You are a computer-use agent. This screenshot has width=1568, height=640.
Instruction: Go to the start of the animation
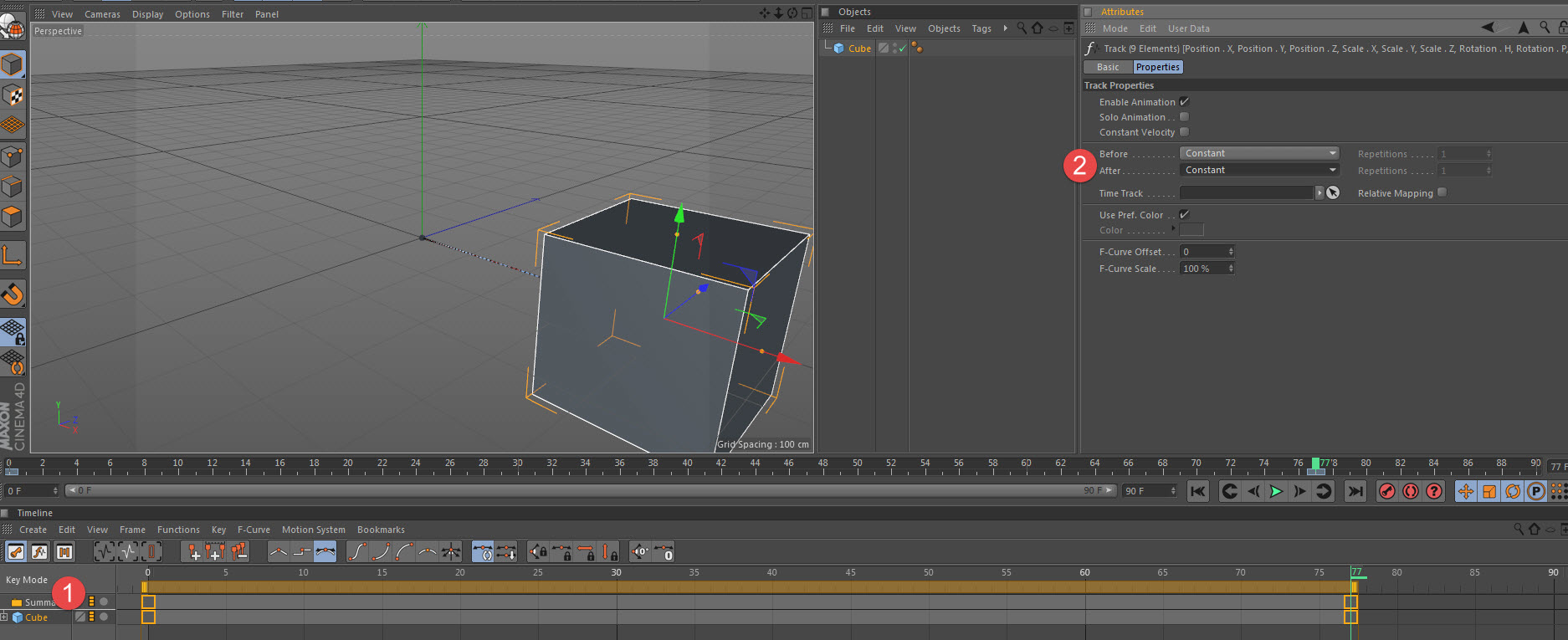[1198, 491]
